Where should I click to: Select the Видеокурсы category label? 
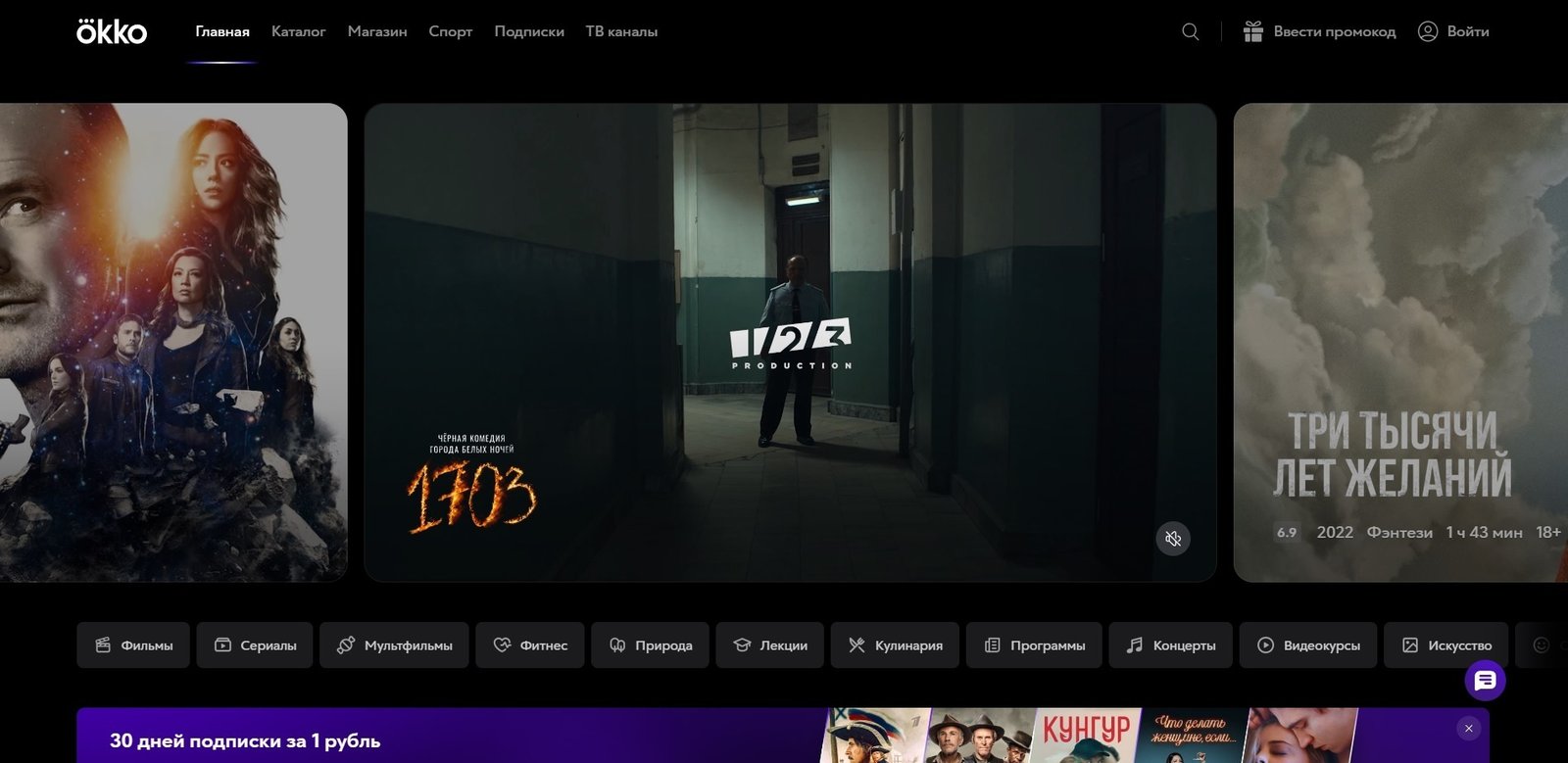click(1322, 645)
